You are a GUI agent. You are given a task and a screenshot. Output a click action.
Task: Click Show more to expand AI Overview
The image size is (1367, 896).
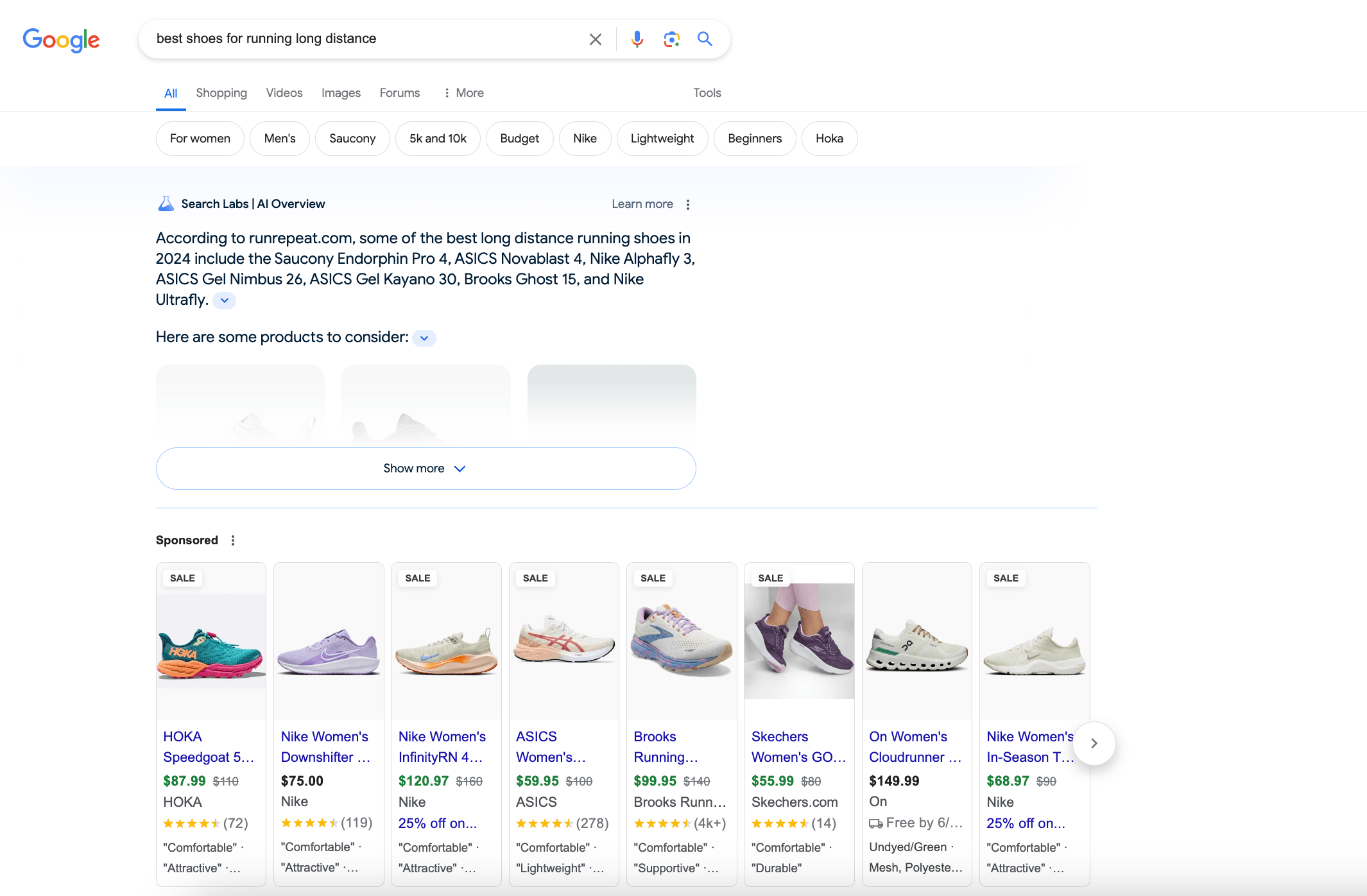tap(426, 469)
